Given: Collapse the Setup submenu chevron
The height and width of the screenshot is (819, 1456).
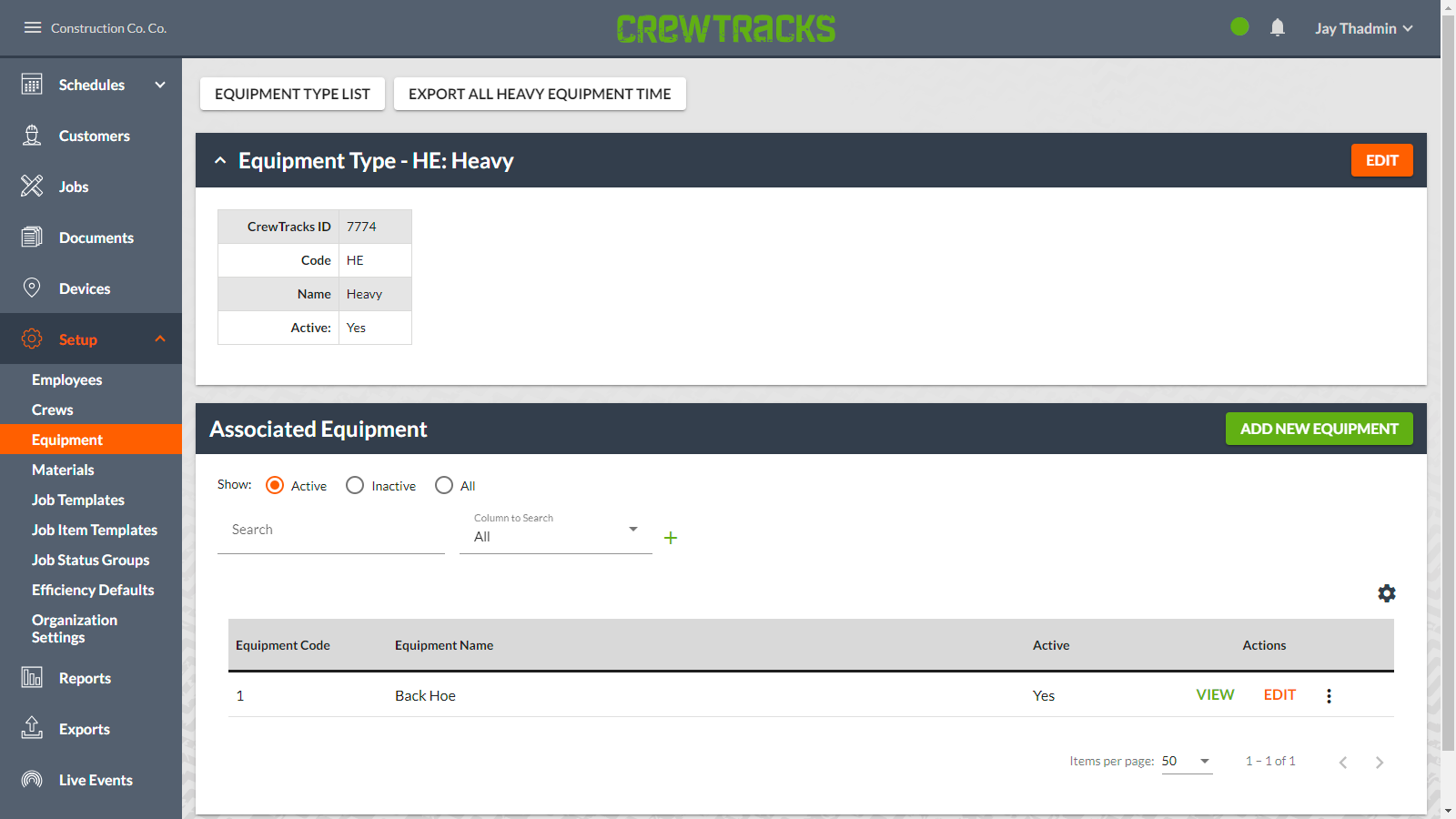Looking at the screenshot, I should (160, 339).
